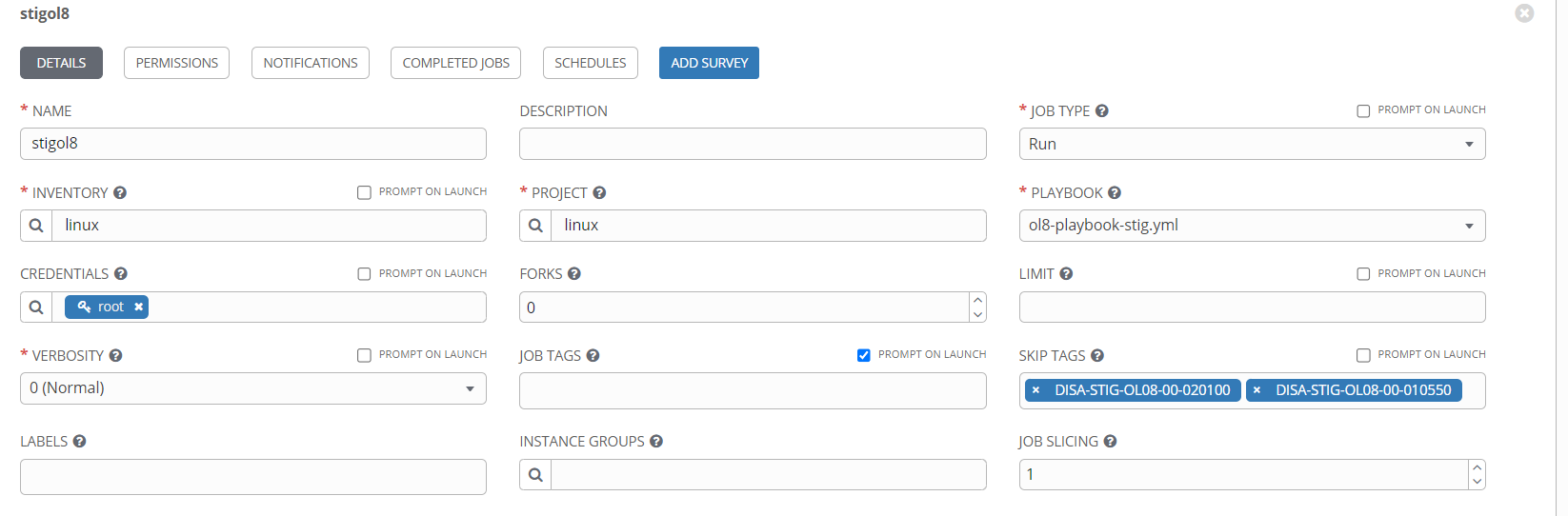Open the Schedules tab button
Image resolution: width=1568 pixels, height=516 pixels.
590,63
